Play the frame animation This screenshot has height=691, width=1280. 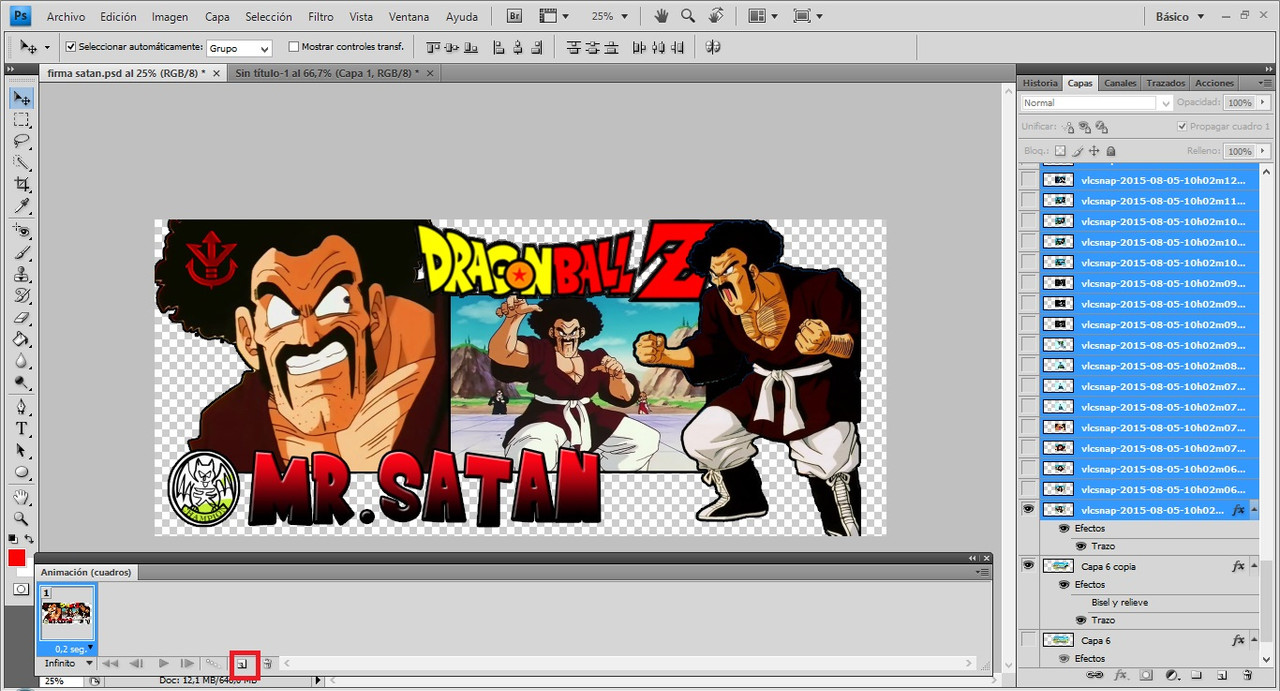pyautogui.click(x=163, y=663)
